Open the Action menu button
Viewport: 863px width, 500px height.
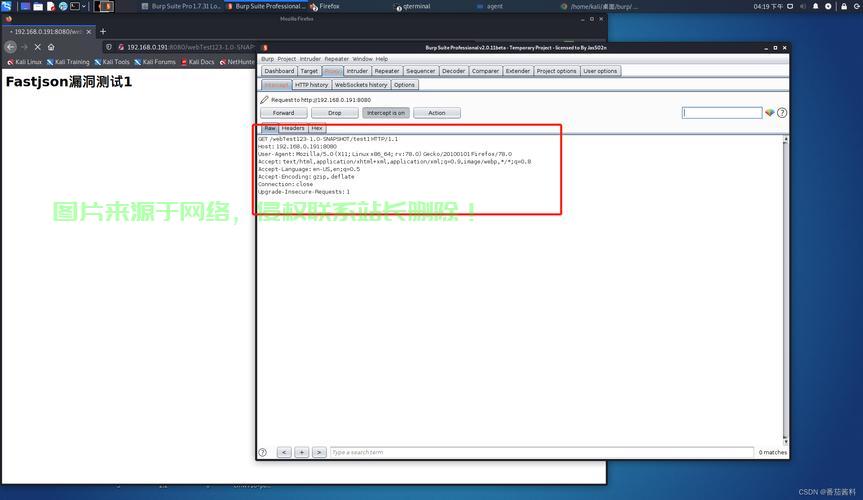coord(437,113)
